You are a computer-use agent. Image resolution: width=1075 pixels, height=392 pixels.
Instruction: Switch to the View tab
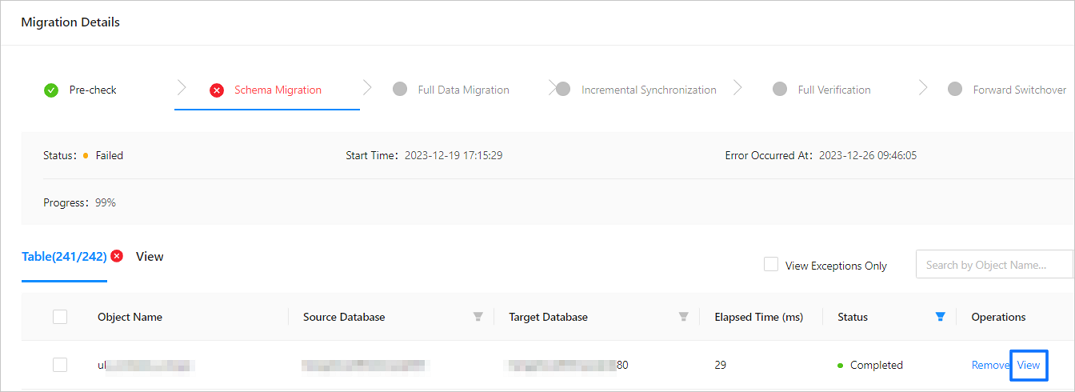pos(149,256)
